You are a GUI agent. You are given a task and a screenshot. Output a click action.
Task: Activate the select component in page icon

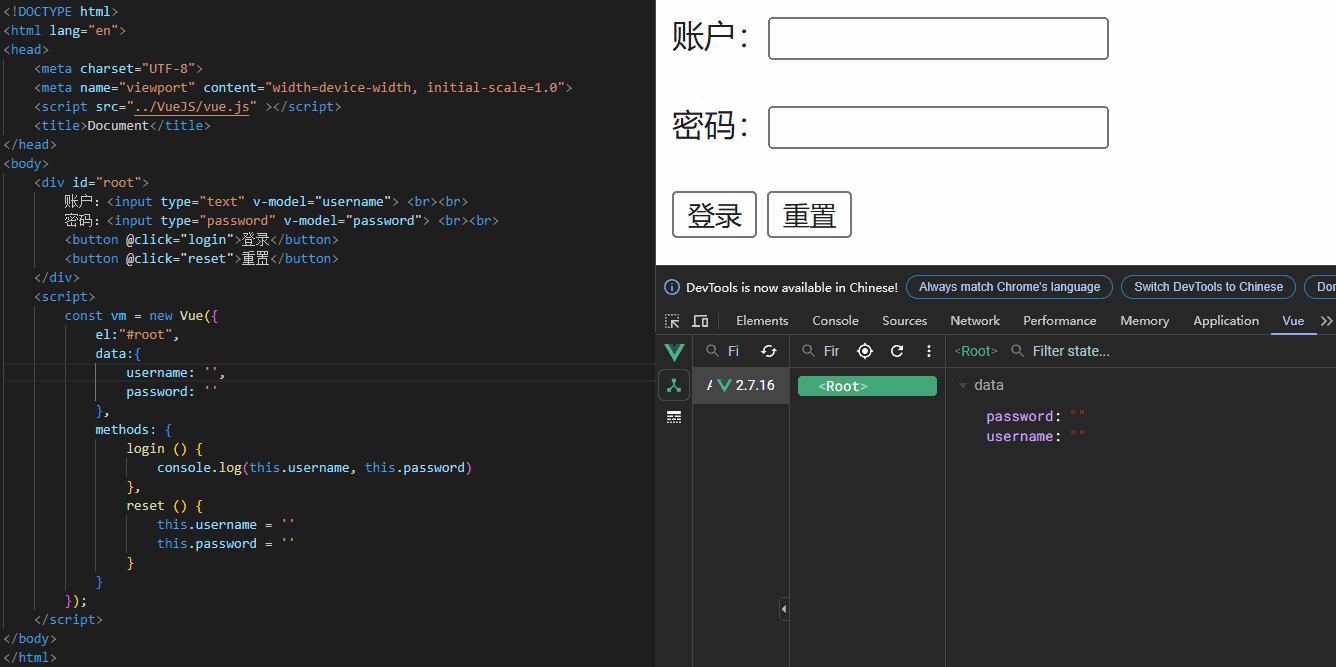(x=865, y=351)
